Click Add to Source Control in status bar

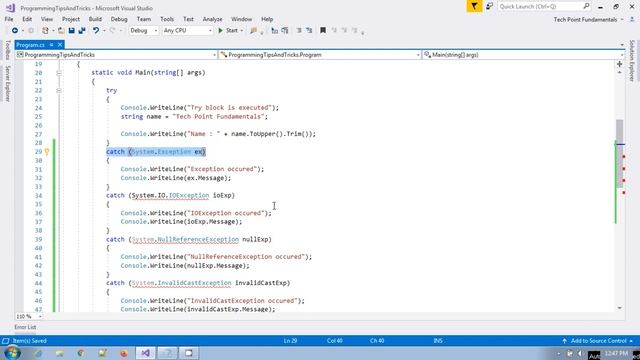[598, 341]
